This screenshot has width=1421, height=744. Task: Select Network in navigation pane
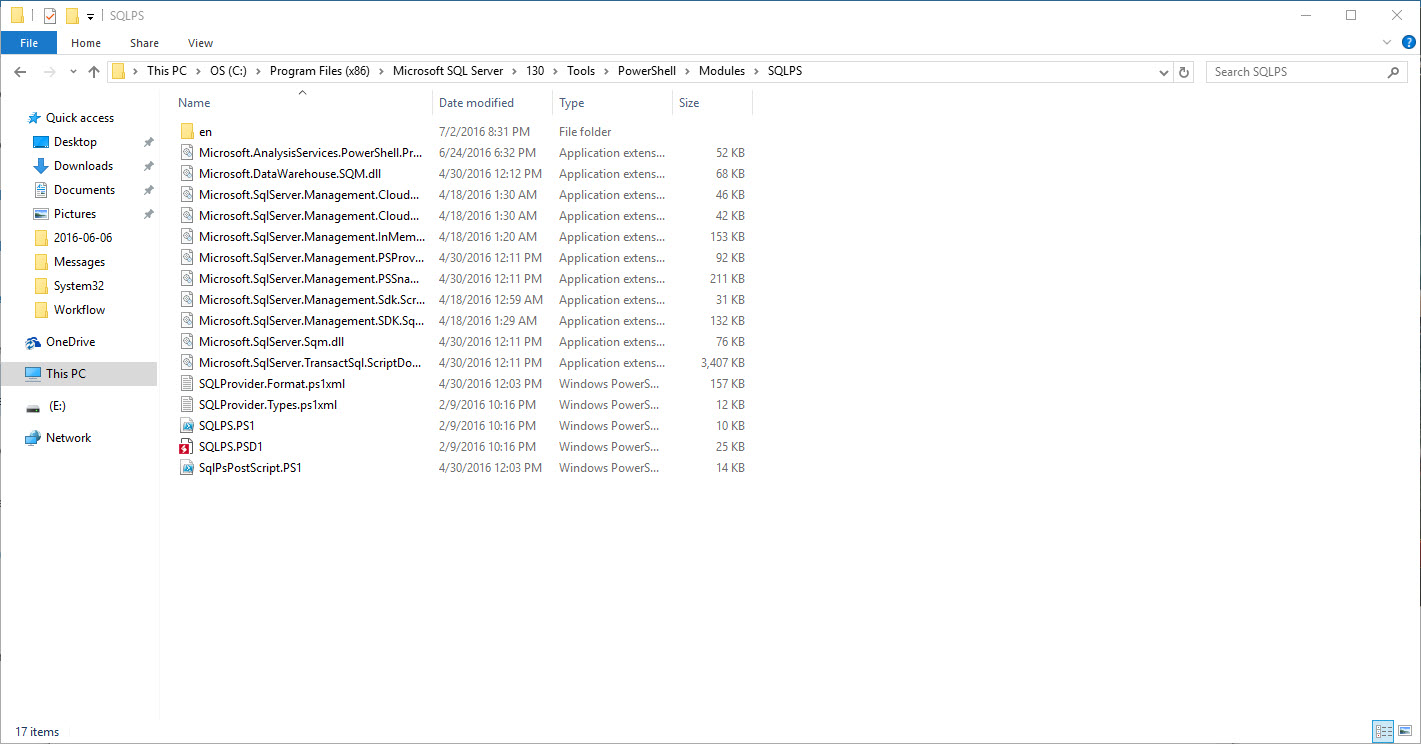coord(68,438)
